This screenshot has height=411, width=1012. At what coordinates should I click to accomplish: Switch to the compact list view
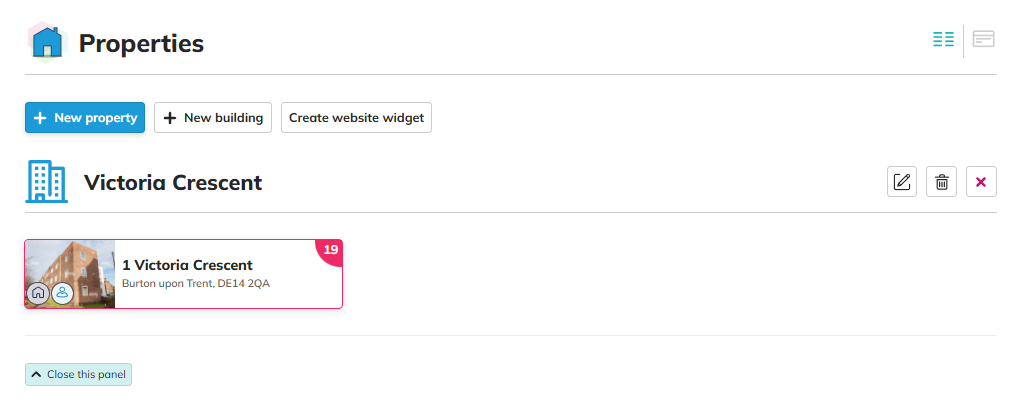(x=943, y=40)
